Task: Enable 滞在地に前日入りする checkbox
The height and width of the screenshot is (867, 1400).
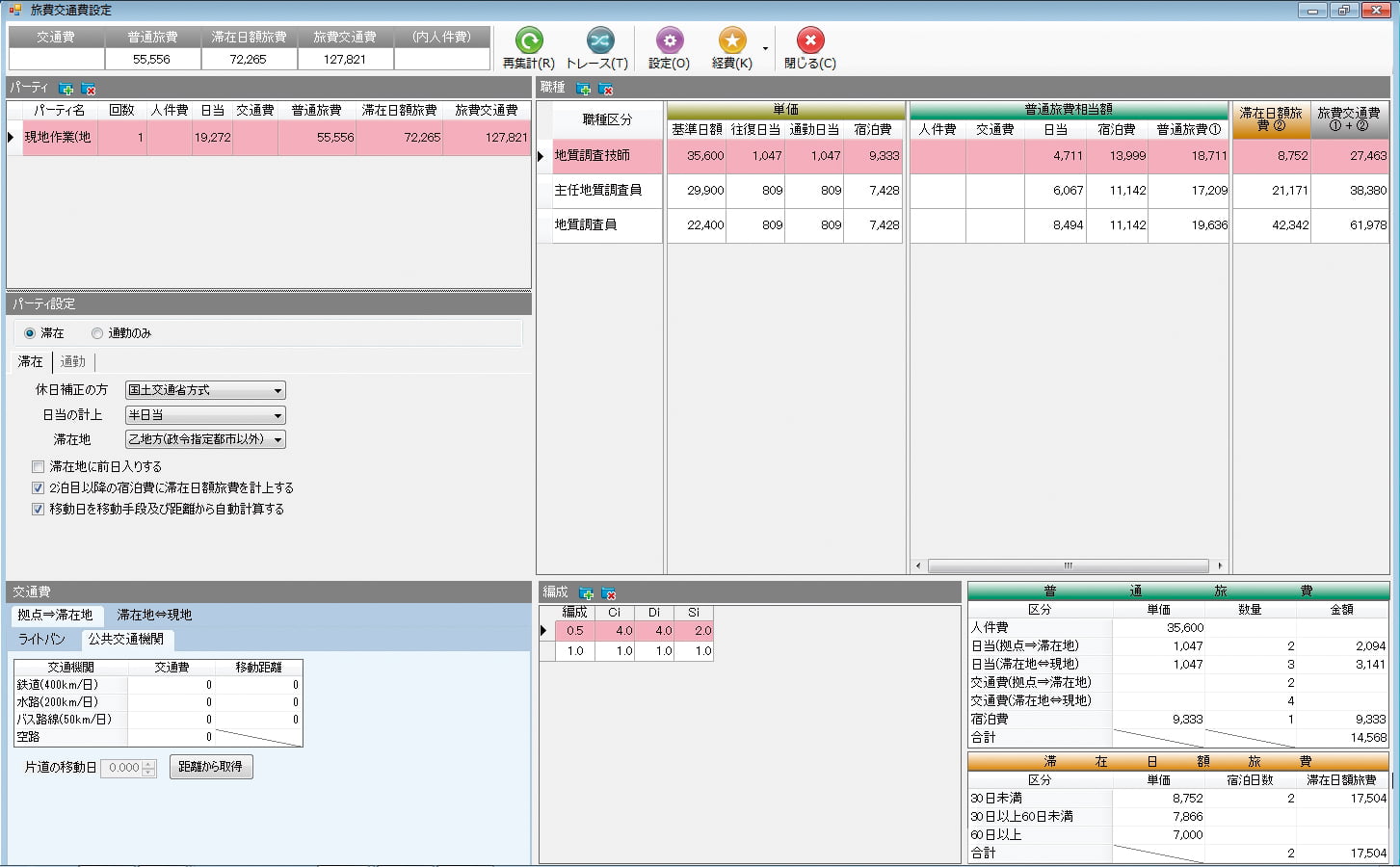Action: [39, 467]
